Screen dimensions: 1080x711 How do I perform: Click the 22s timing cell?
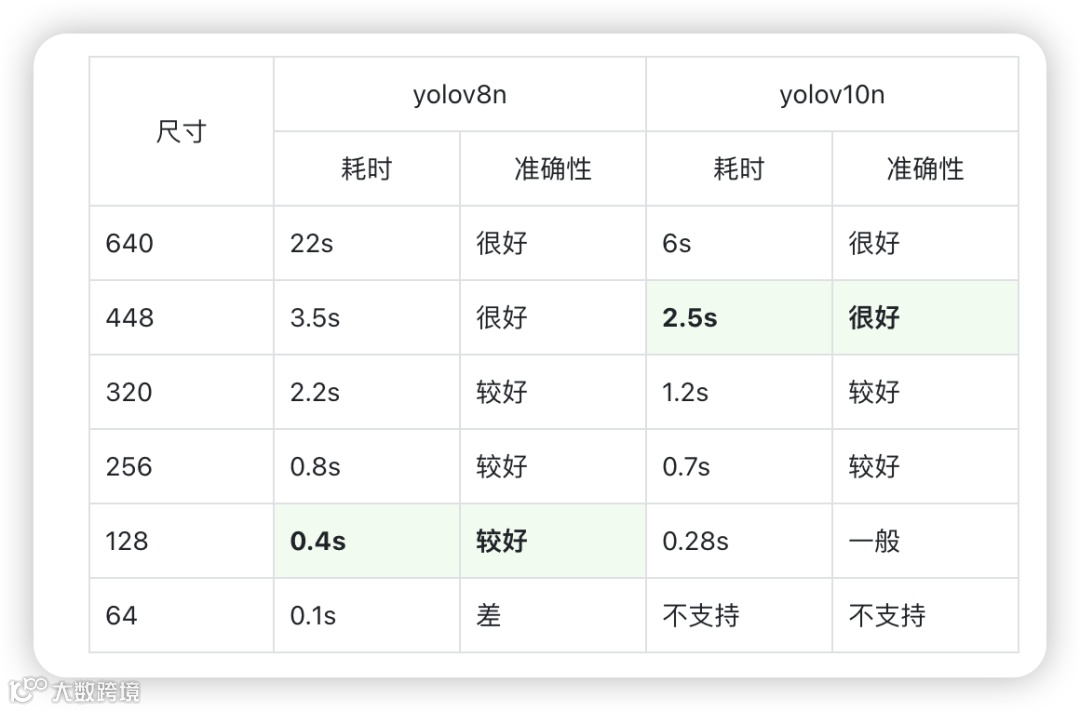click(x=366, y=243)
